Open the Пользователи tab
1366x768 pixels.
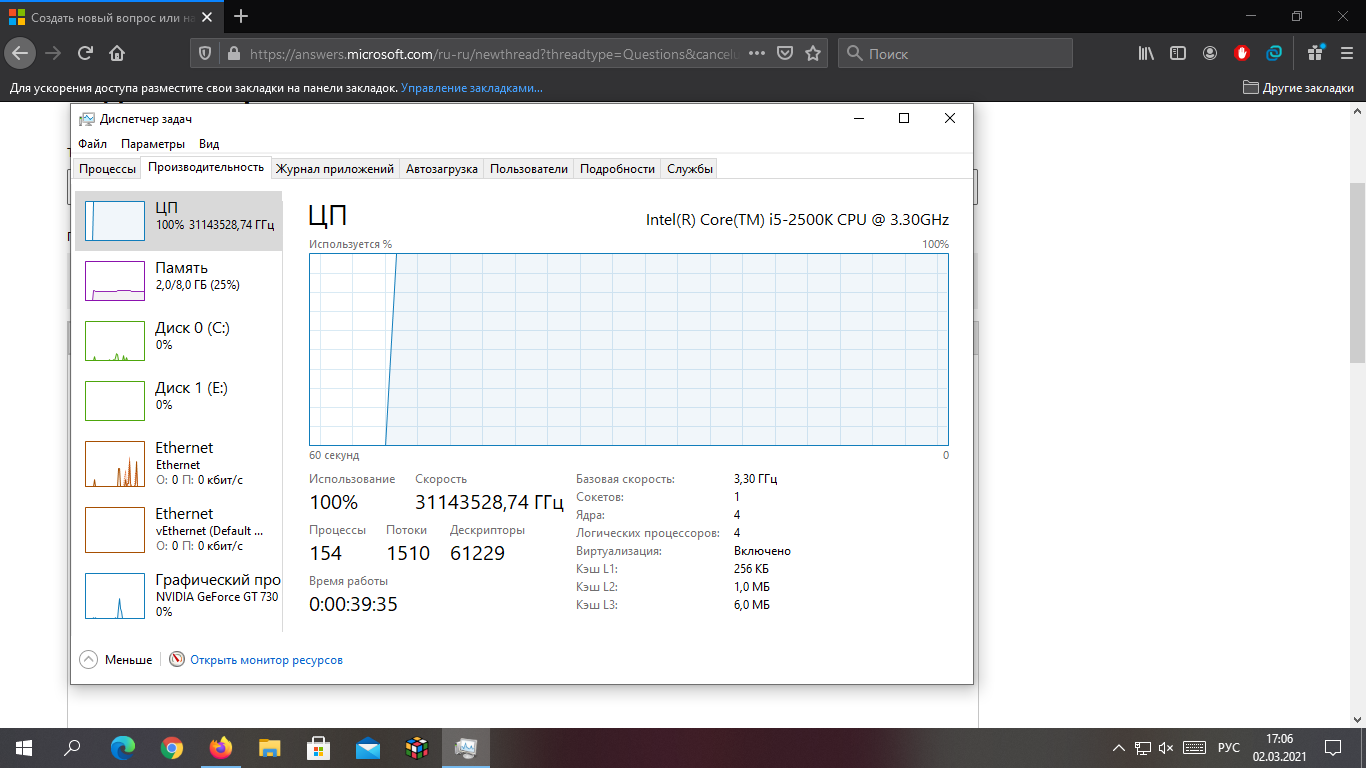[x=529, y=169]
